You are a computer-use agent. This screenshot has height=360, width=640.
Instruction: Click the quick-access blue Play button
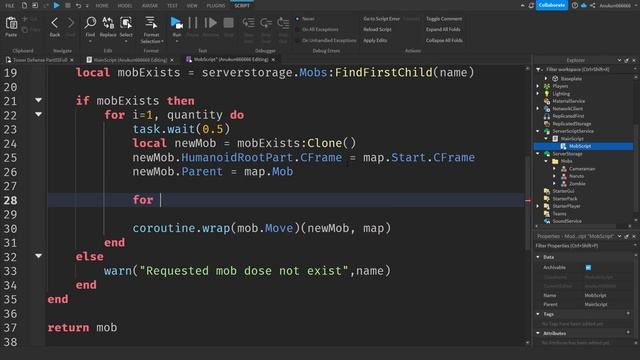57,5
